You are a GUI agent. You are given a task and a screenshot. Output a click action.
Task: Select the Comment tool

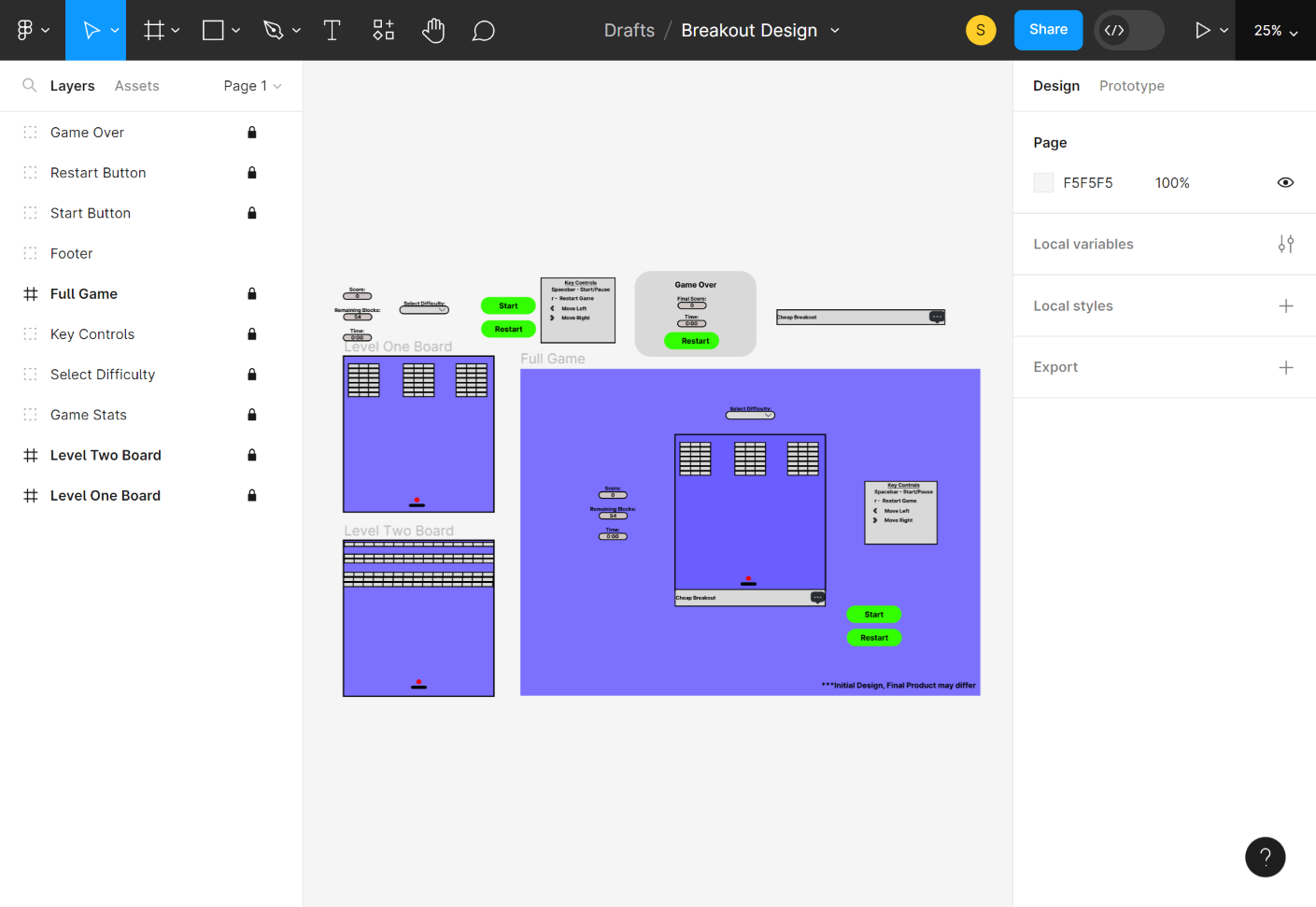click(483, 29)
